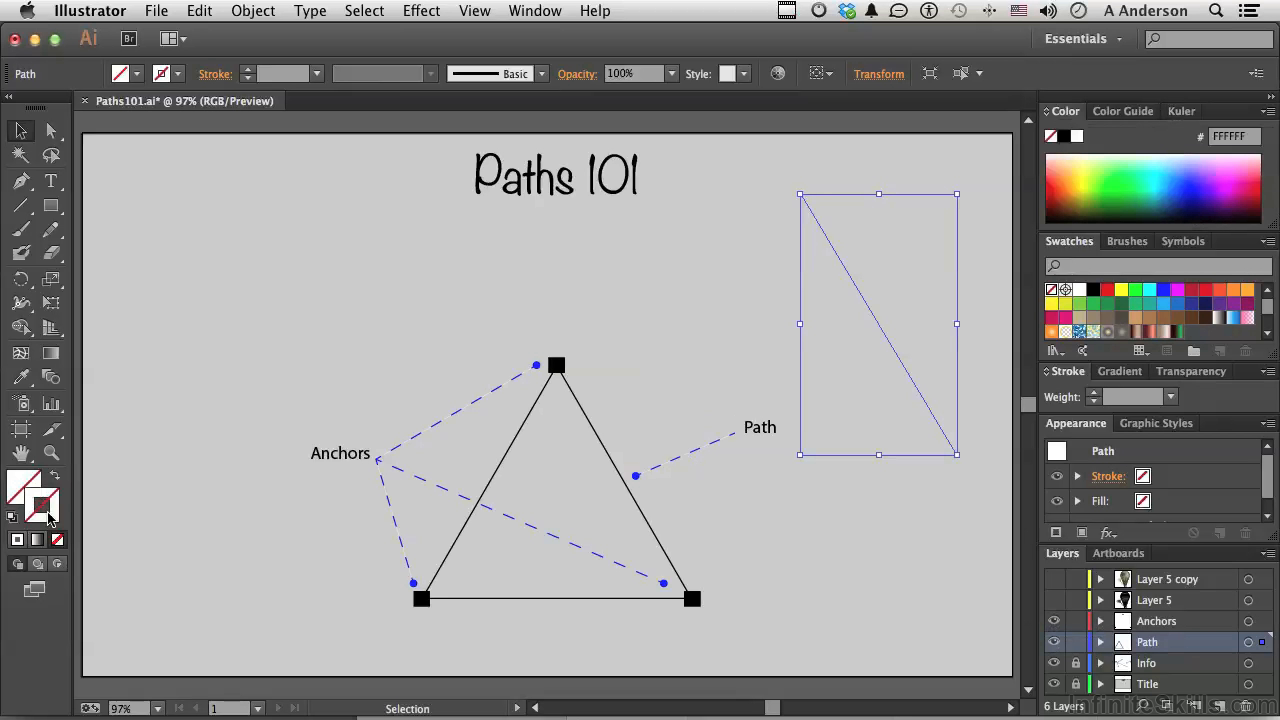Viewport: 1280px width, 720px height.
Task: Expand the Stroke attribute in Appearance
Action: click(x=1078, y=476)
